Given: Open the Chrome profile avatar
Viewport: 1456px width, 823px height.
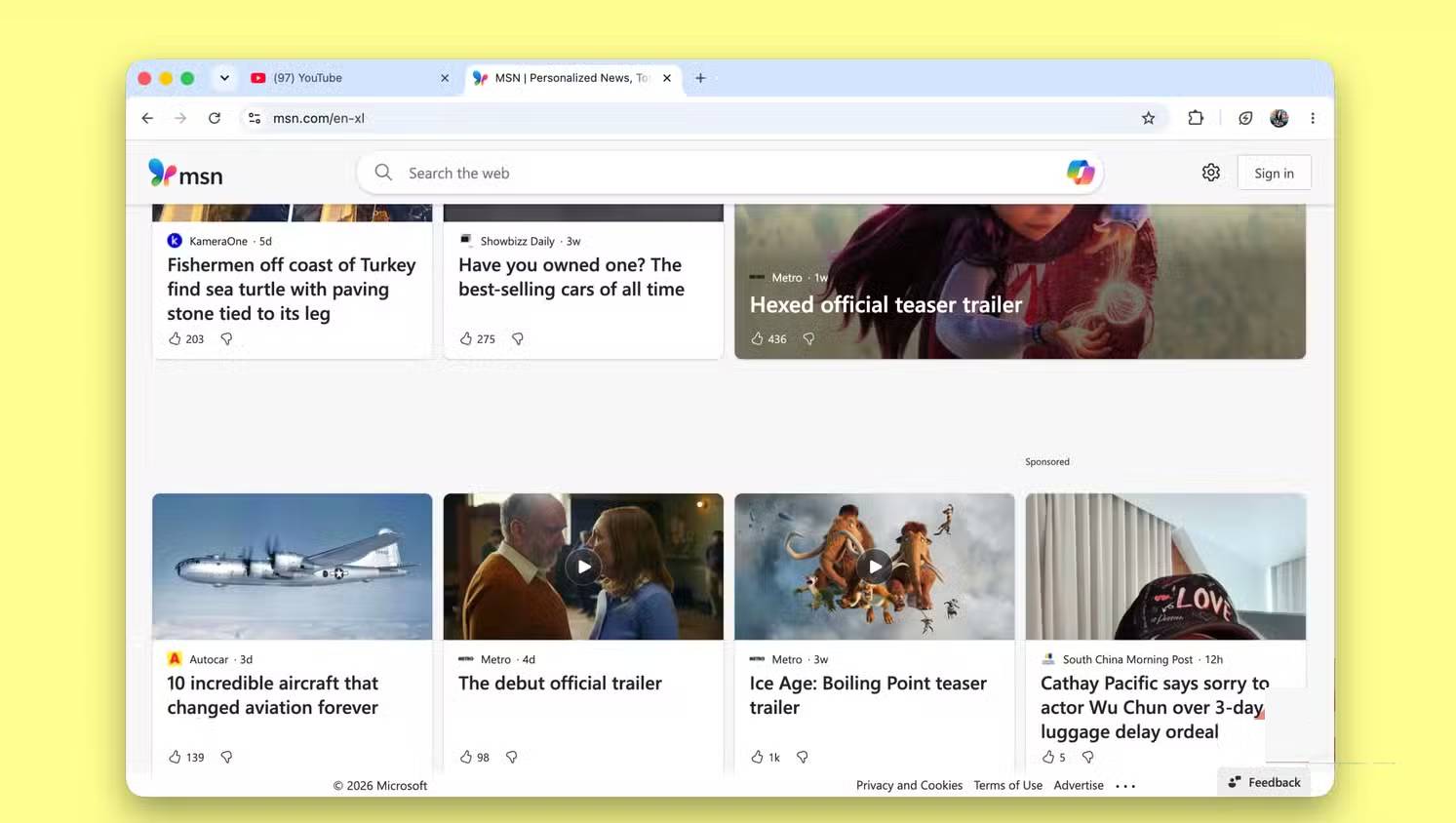Looking at the screenshot, I should (1279, 118).
